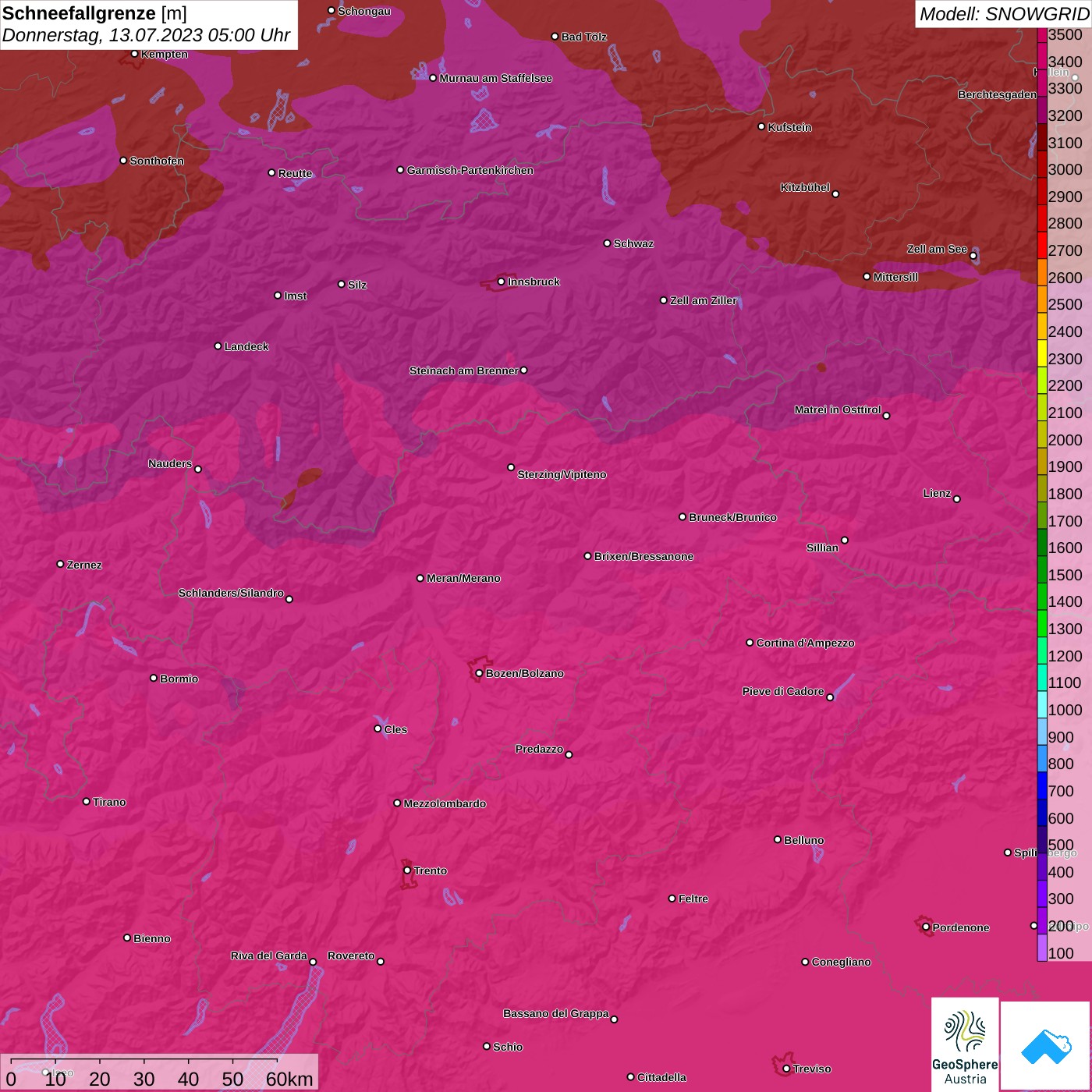Click the Cortina d'Ampezzo marker dot

[x=750, y=643]
